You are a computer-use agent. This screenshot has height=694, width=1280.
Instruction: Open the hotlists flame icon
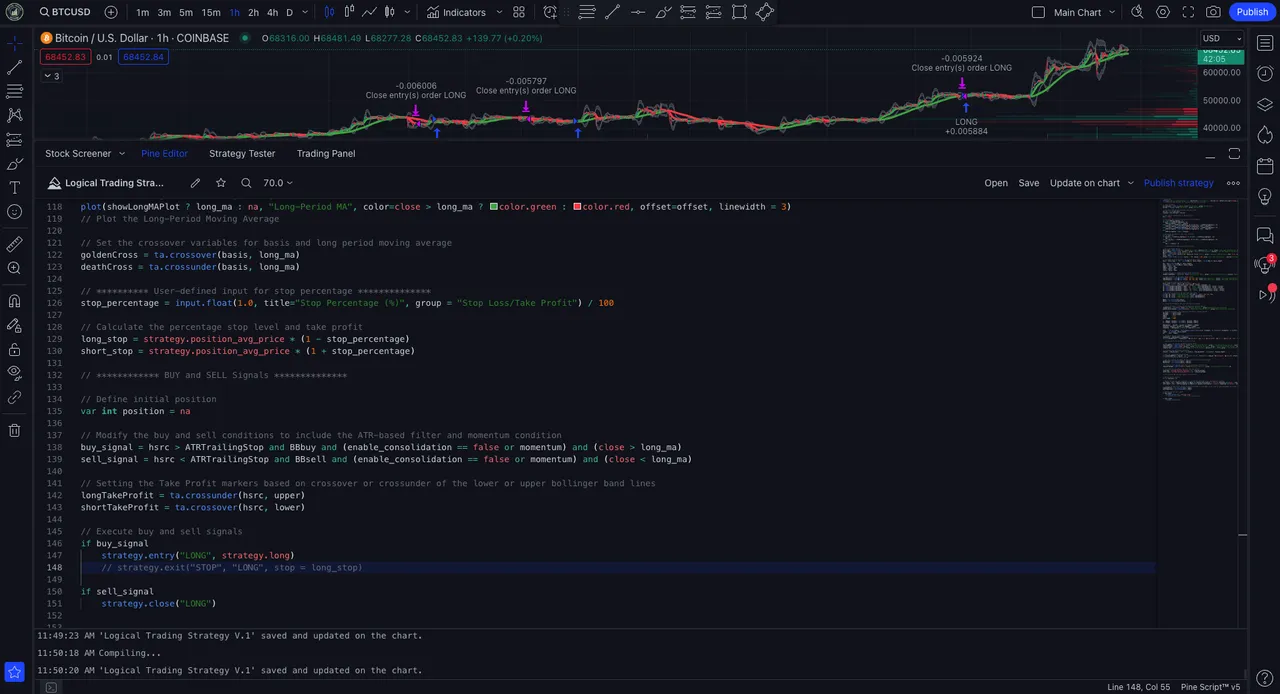click(1264, 134)
